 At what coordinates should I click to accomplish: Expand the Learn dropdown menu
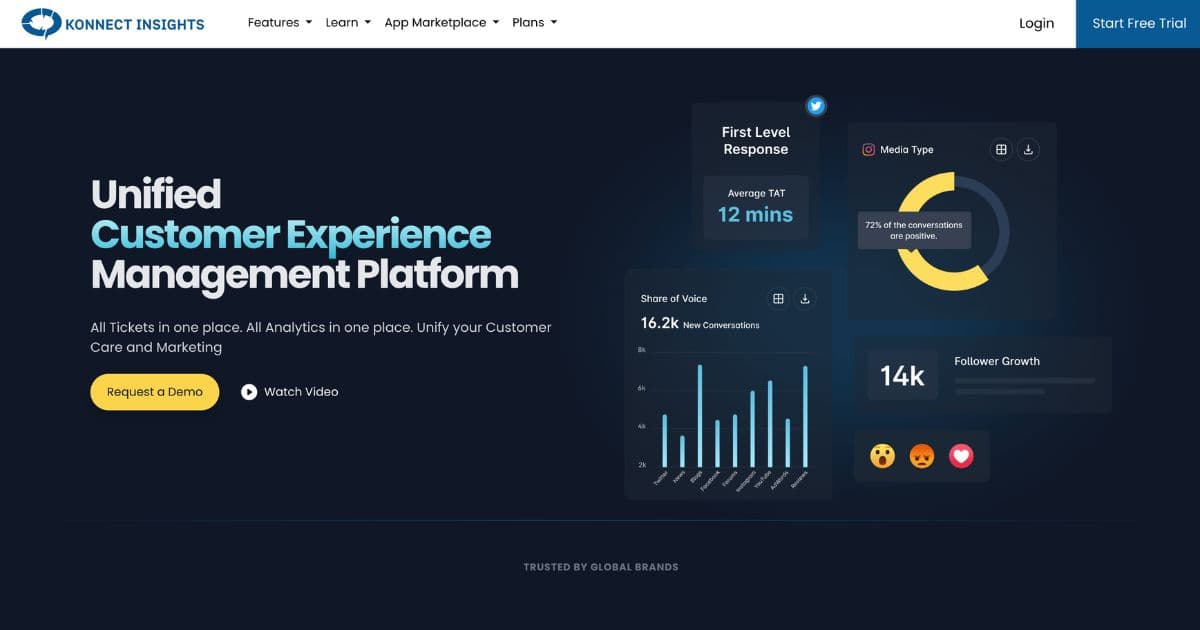point(348,23)
